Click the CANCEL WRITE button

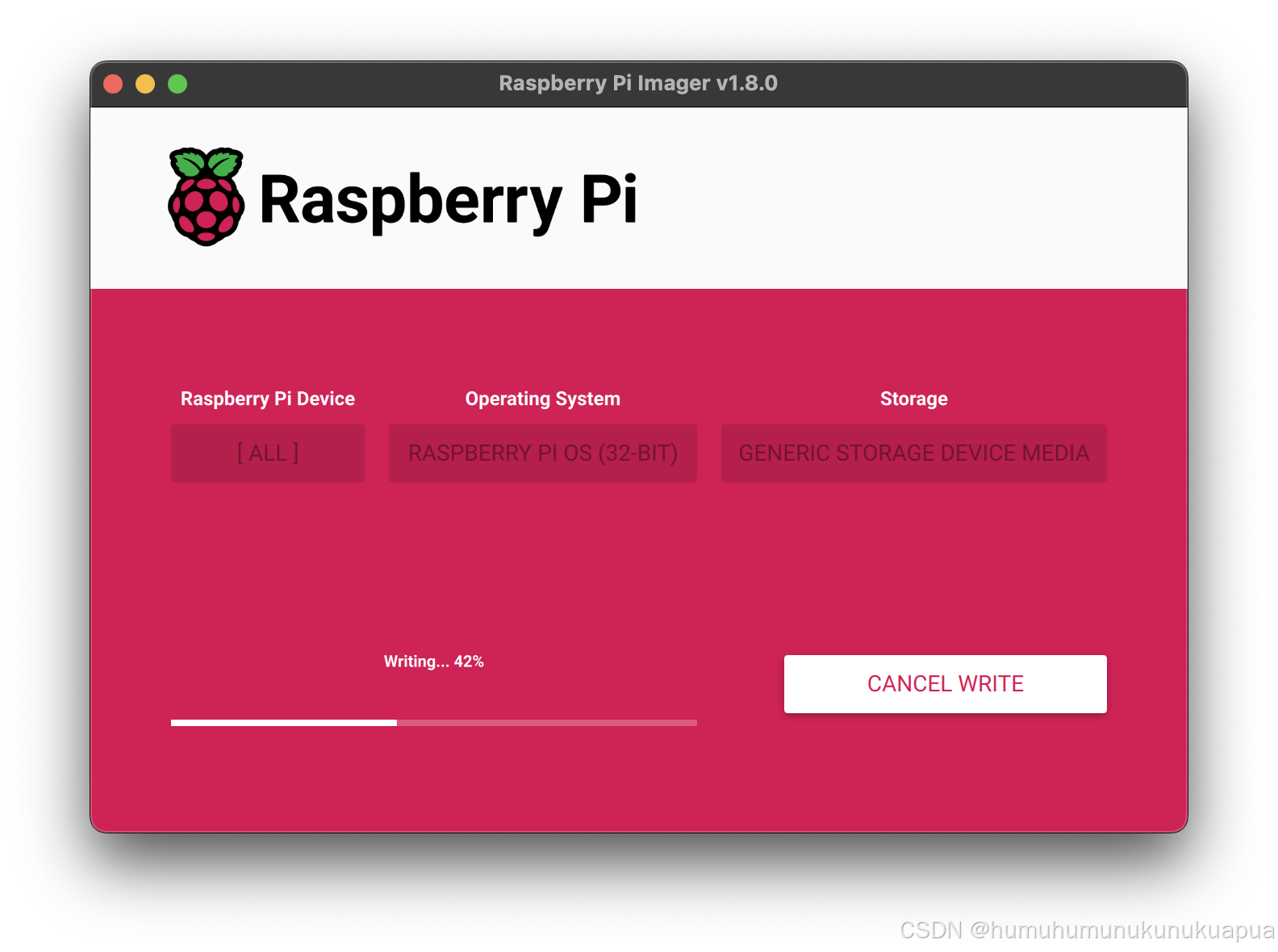(945, 683)
